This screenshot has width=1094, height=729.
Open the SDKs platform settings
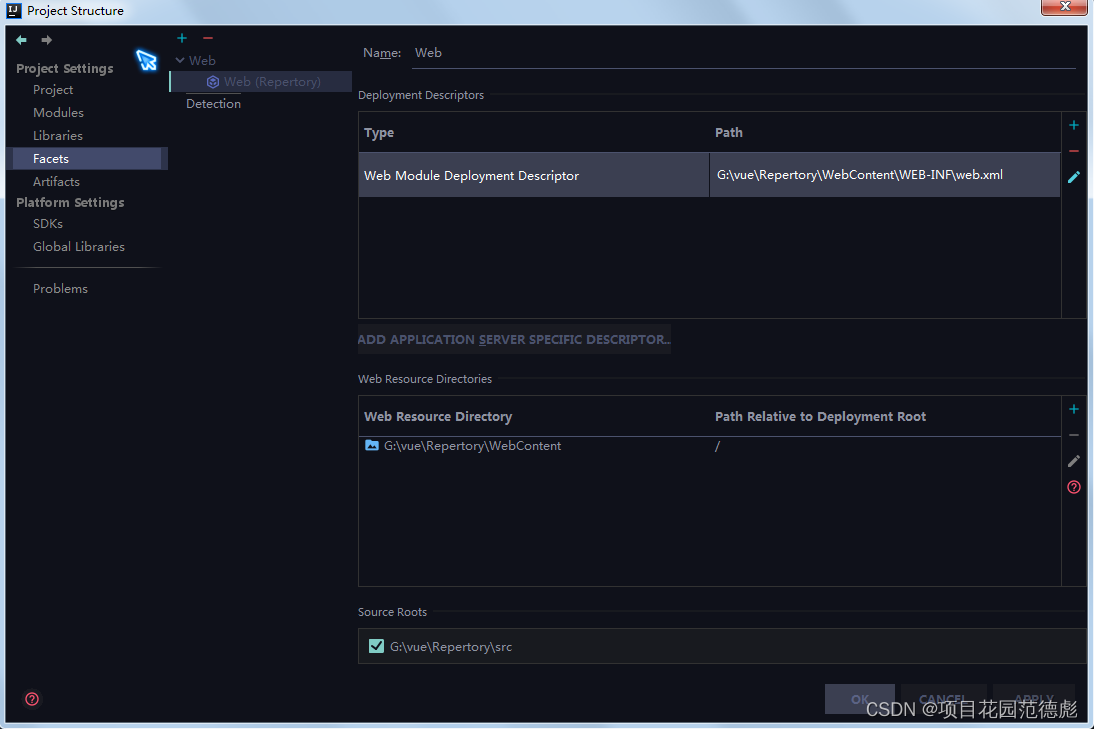coord(47,223)
